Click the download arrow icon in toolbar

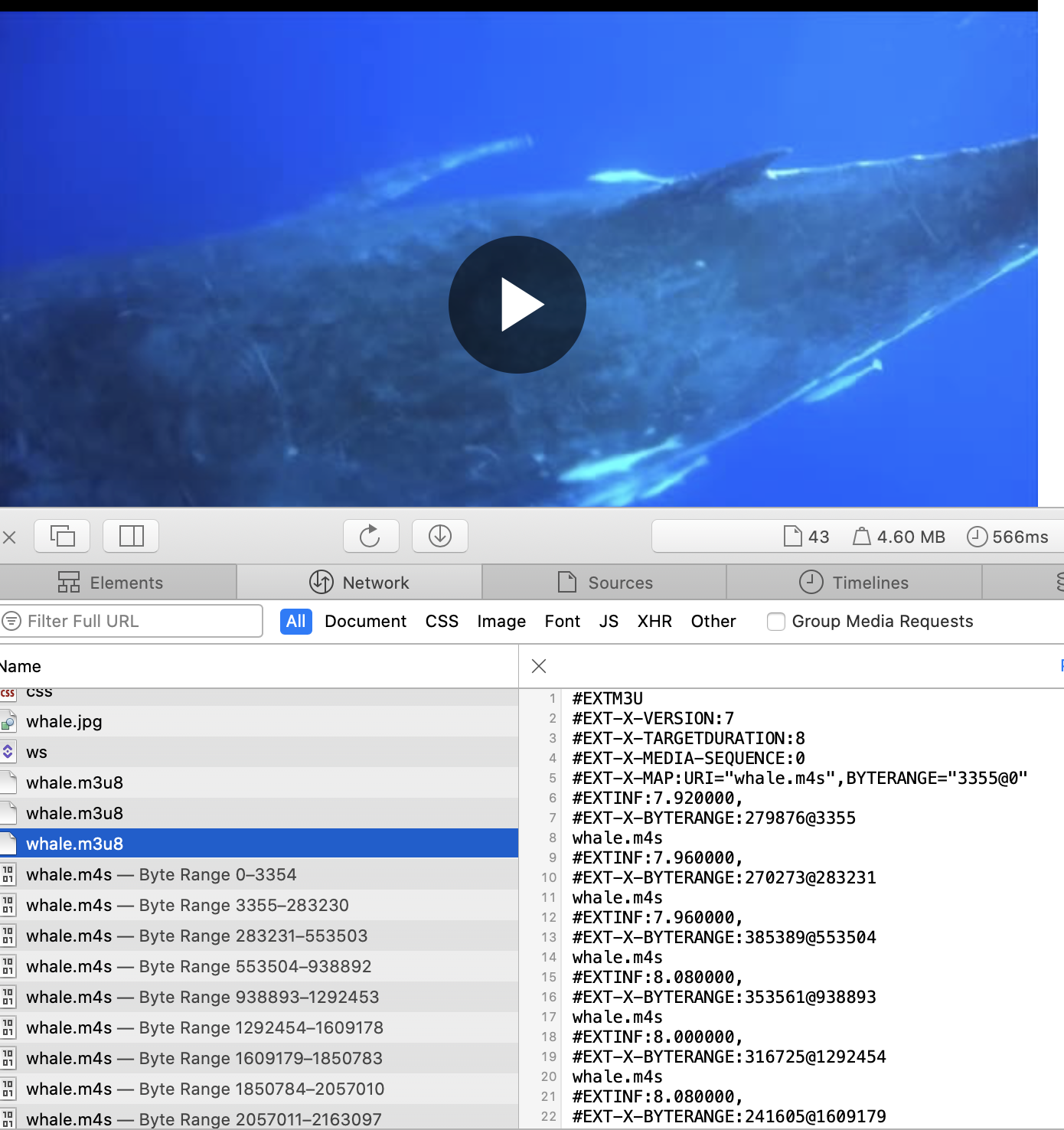[439, 536]
